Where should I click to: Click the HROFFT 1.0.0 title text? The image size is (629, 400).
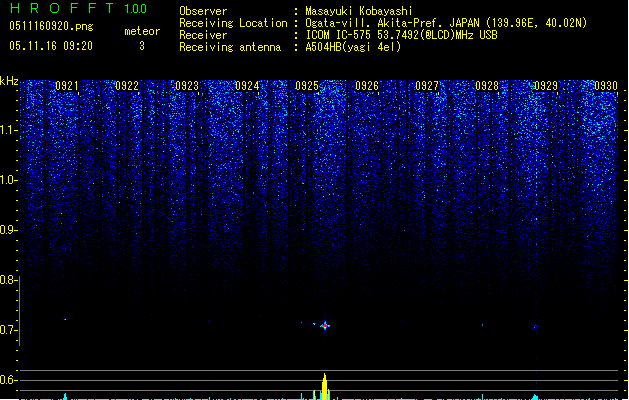coord(78,8)
